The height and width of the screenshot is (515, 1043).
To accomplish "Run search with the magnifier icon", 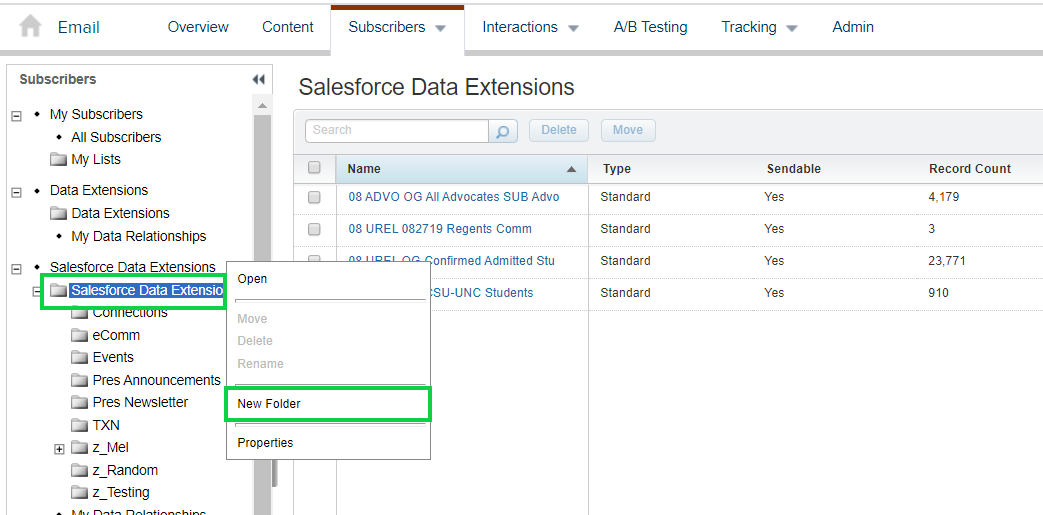I will 504,131.
